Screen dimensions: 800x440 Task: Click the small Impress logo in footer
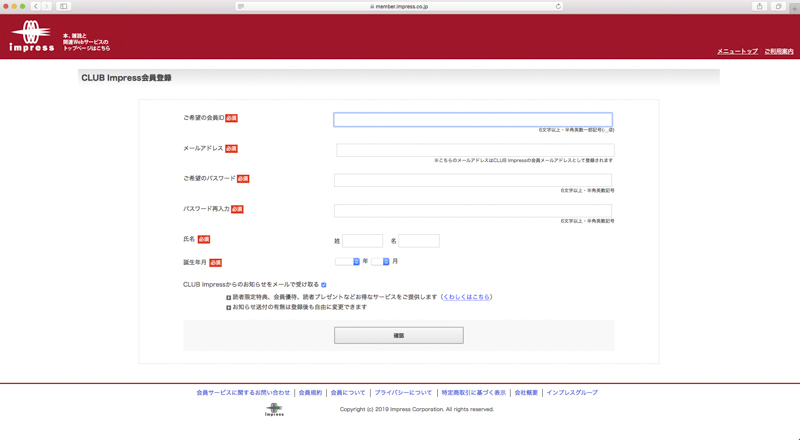(x=274, y=409)
